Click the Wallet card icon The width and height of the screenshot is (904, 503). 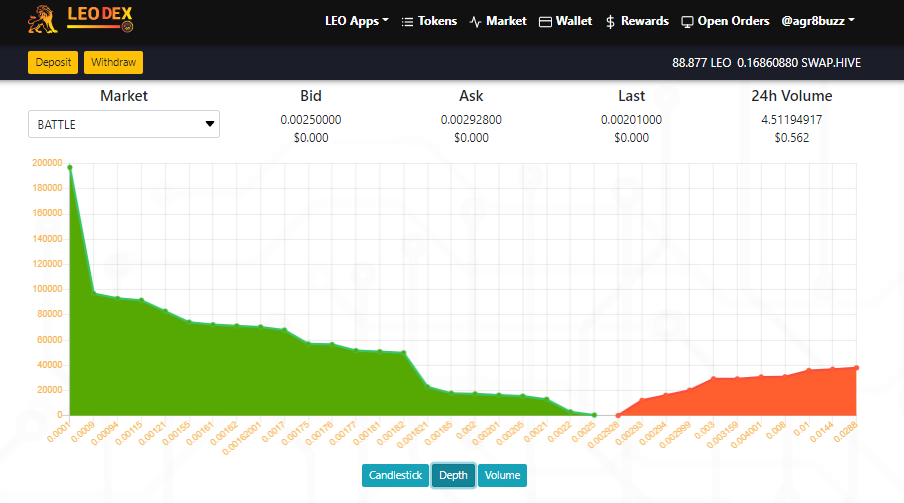point(545,22)
